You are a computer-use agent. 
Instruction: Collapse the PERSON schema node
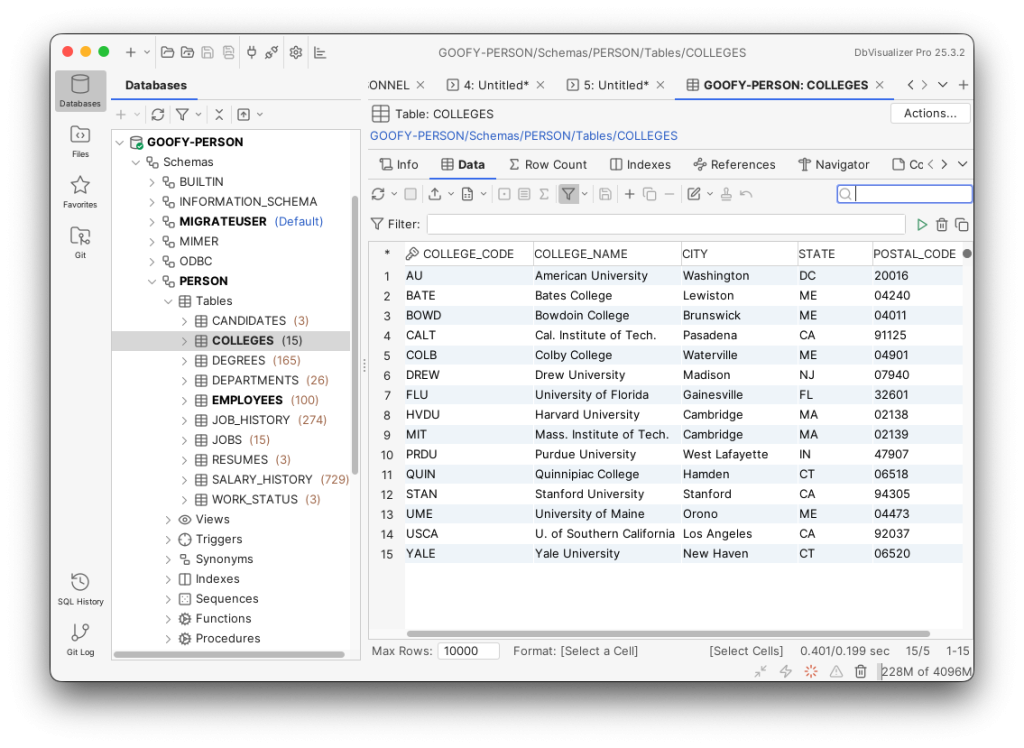pyautogui.click(x=152, y=281)
